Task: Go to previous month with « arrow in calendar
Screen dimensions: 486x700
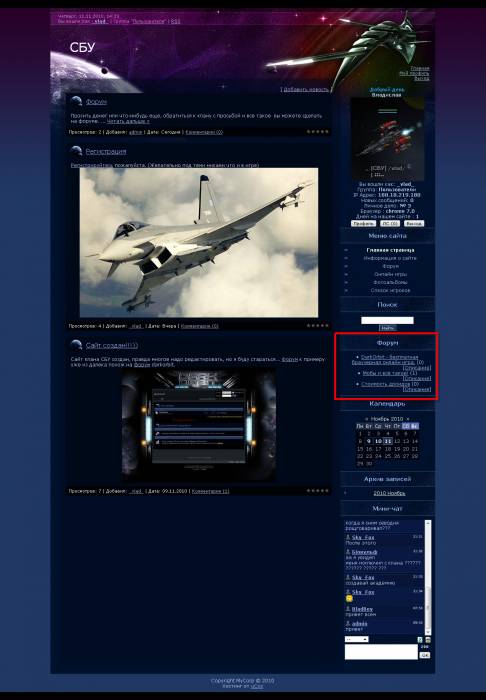Action: [367, 419]
